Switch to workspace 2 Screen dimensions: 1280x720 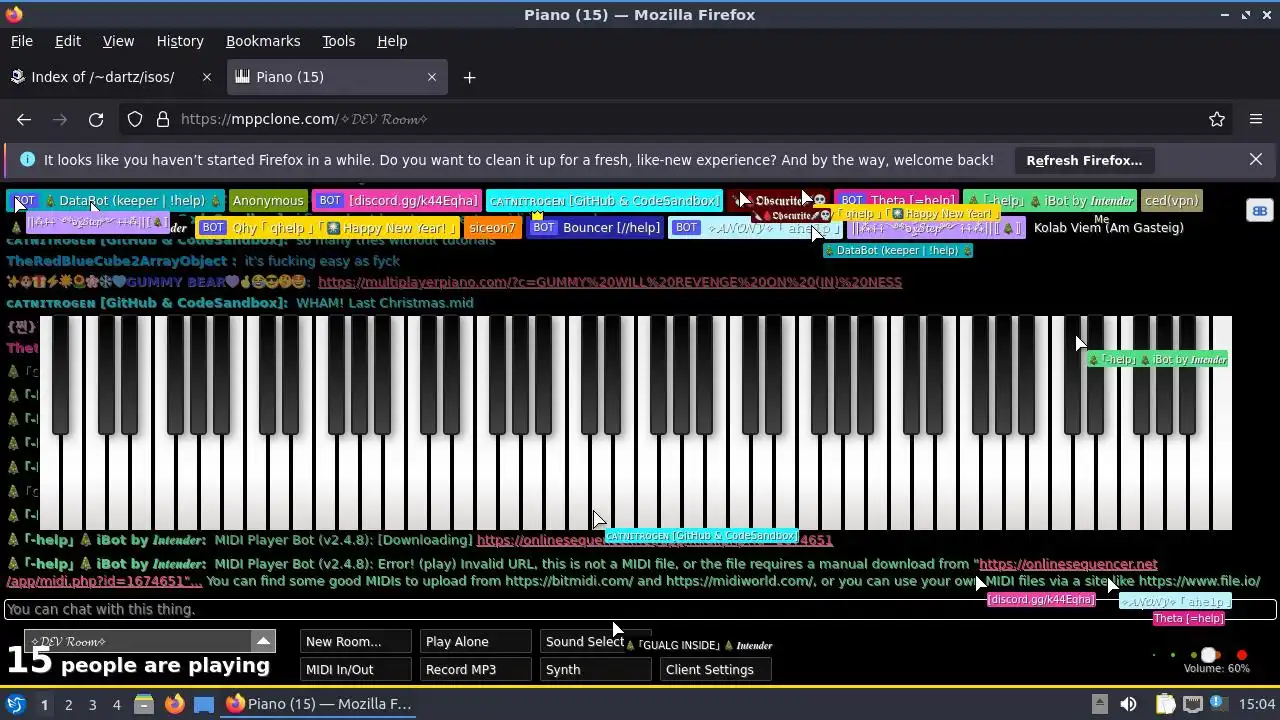68,704
